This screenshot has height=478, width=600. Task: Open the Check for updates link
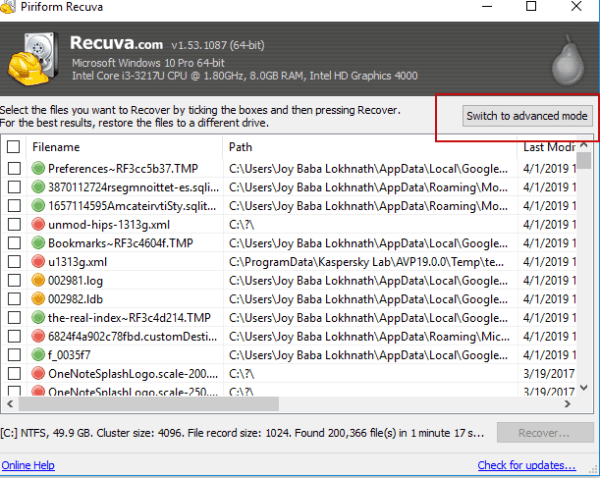pyautogui.click(x=527, y=465)
